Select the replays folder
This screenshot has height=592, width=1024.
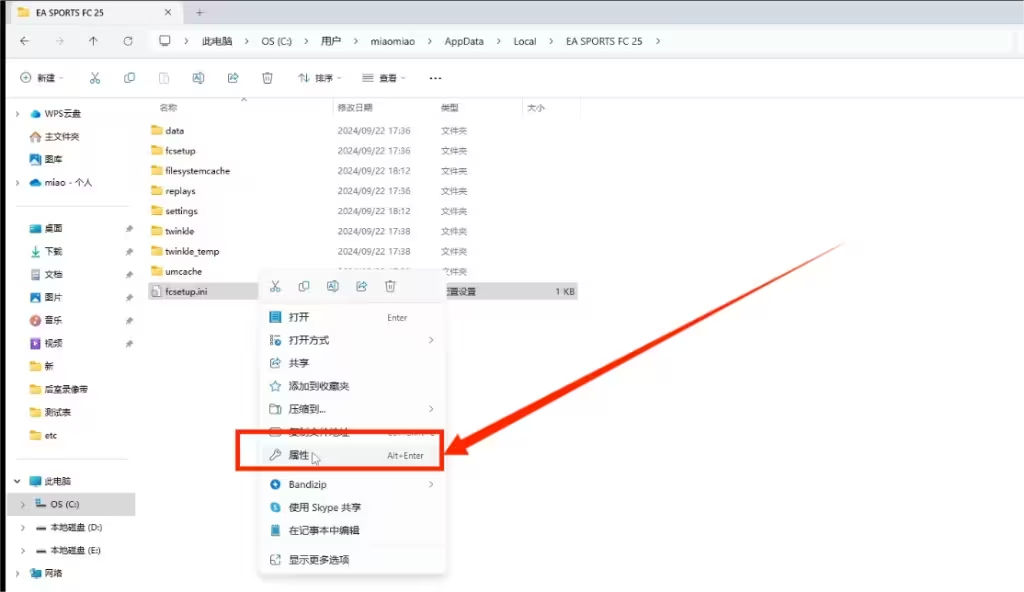[174, 191]
